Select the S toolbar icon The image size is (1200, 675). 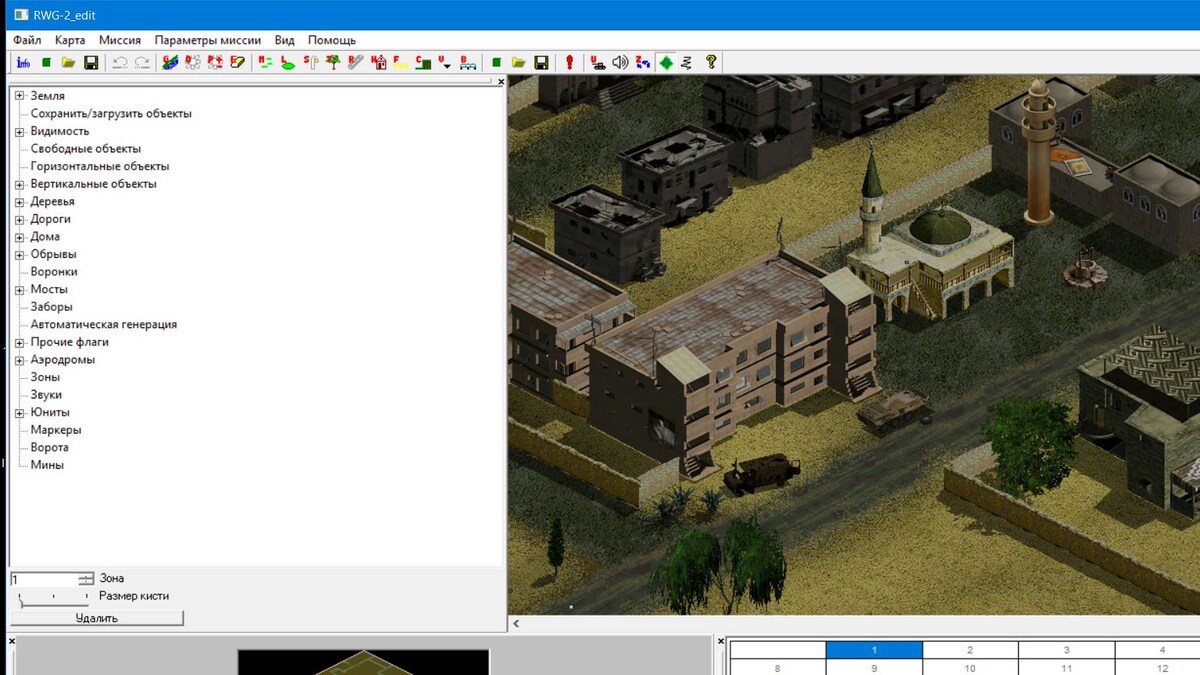[310, 62]
